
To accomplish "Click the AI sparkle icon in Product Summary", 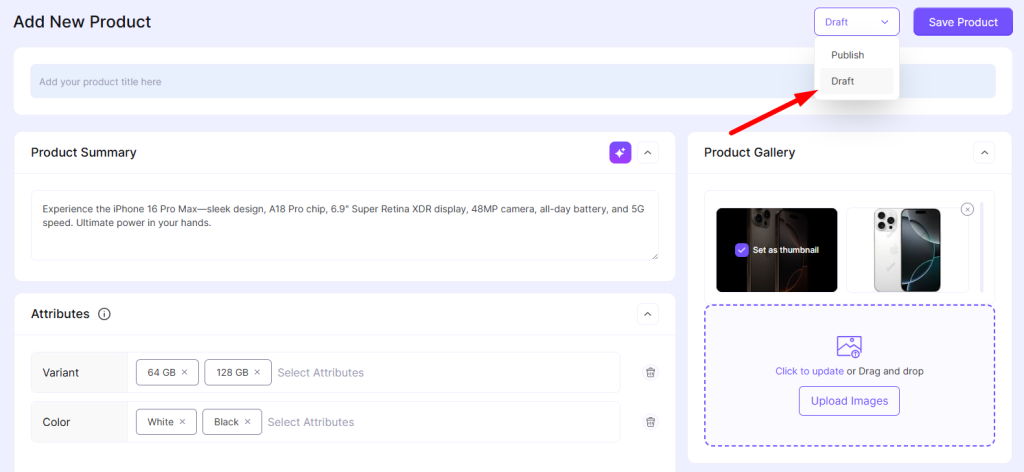I will [620, 153].
